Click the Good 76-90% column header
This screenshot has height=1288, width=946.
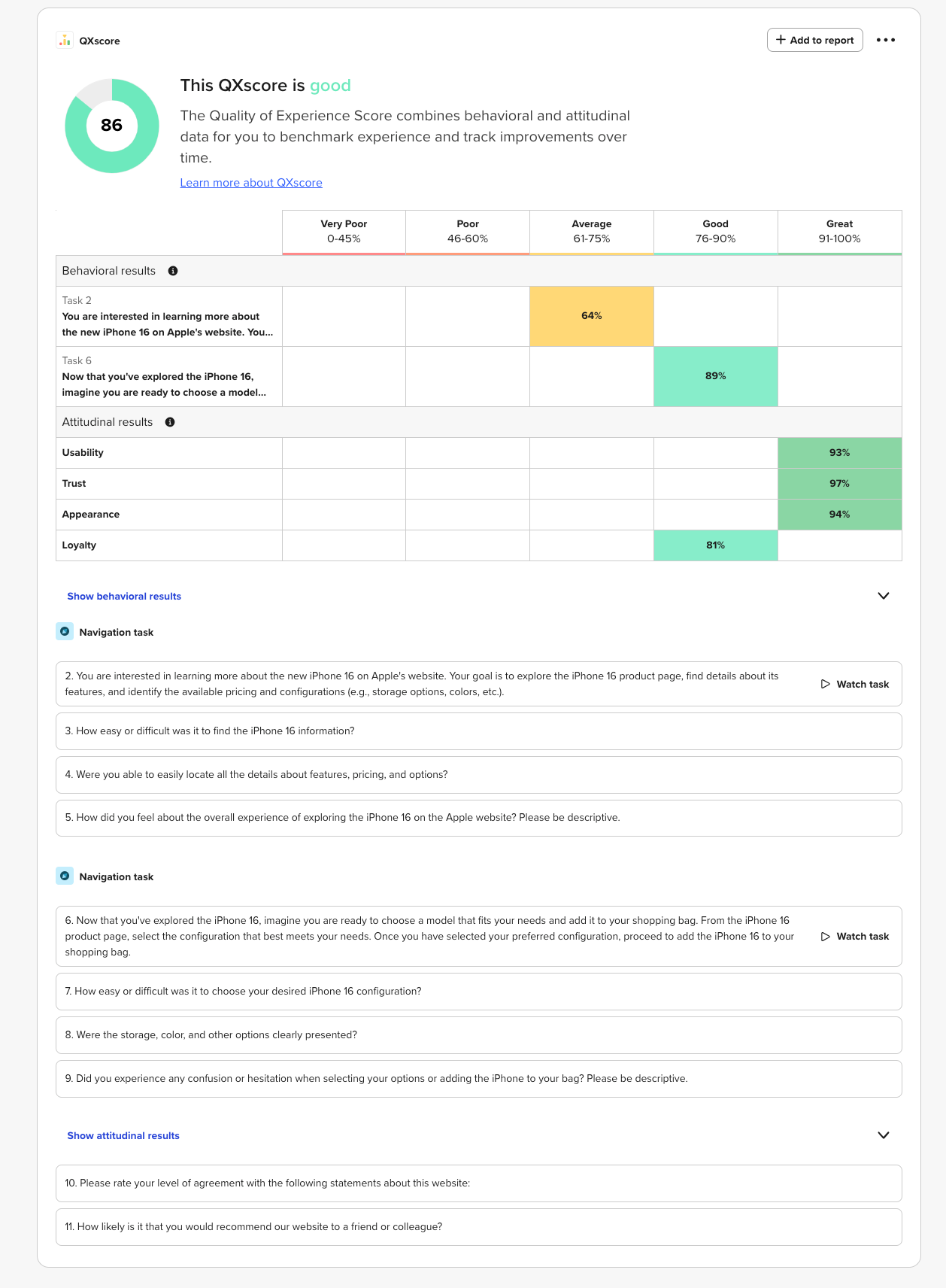[x=716, y=232]
